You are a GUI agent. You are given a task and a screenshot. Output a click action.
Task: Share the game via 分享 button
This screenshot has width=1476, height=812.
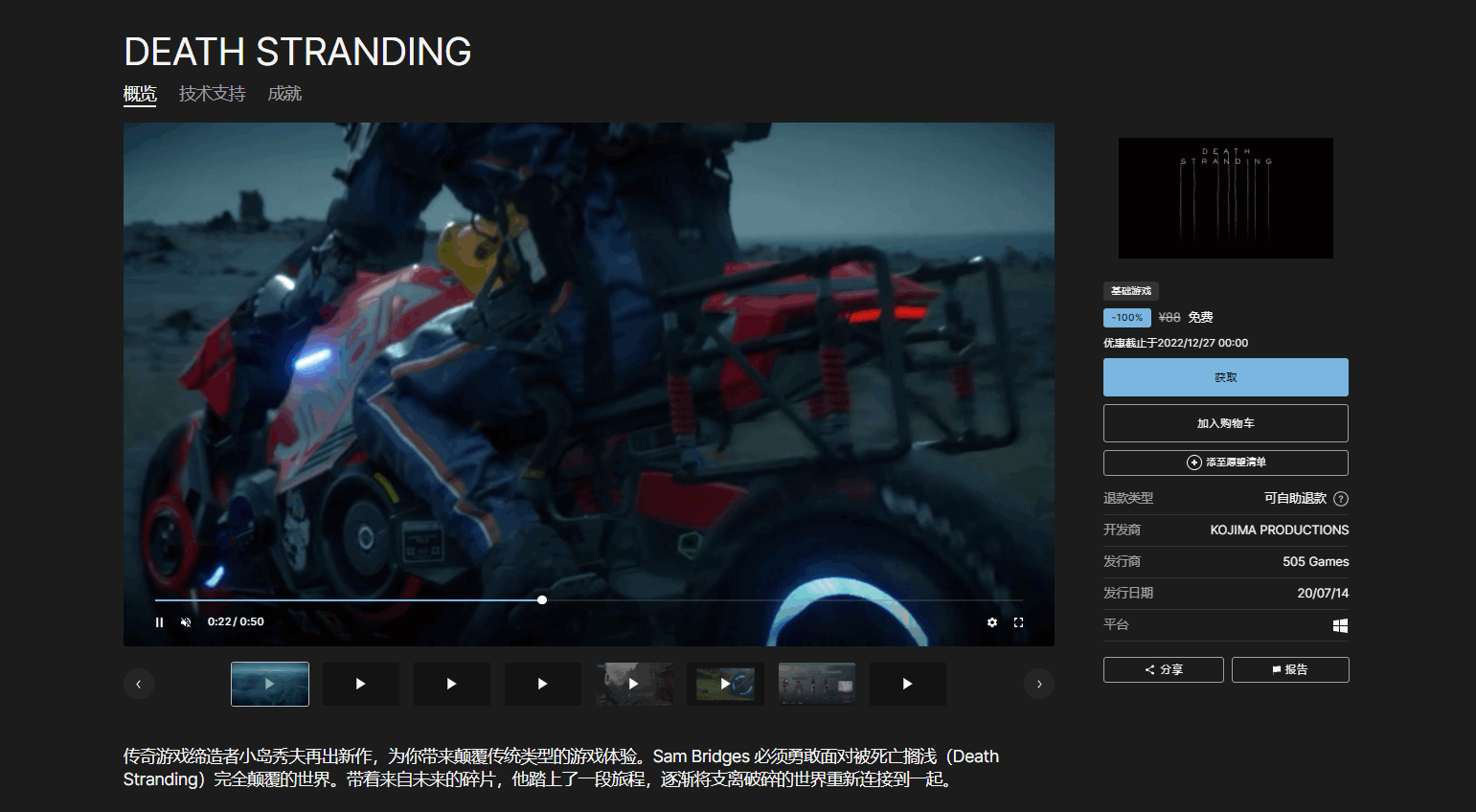point(1163,670)
